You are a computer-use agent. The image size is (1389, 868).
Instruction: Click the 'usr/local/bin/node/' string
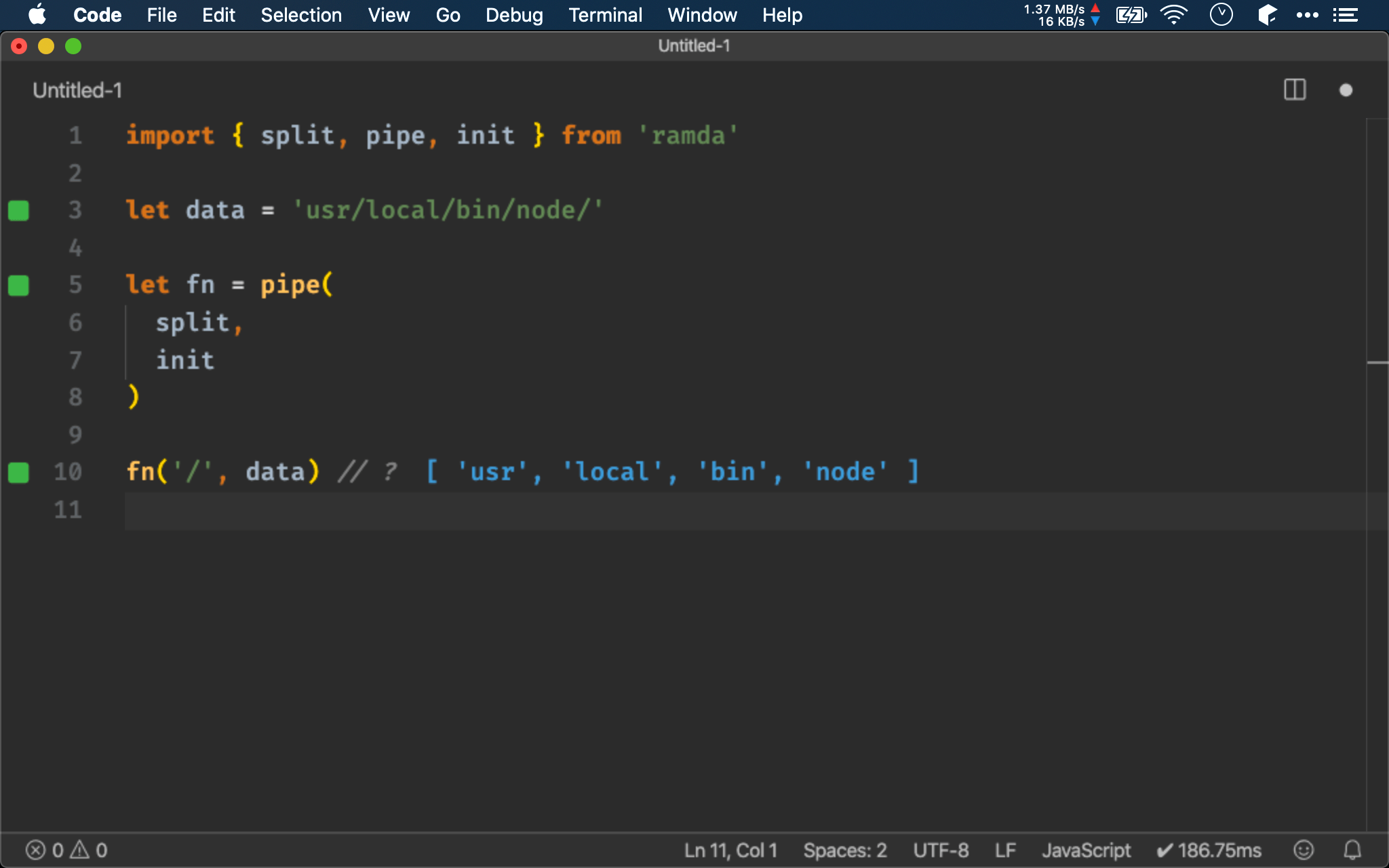coord(448,210)
